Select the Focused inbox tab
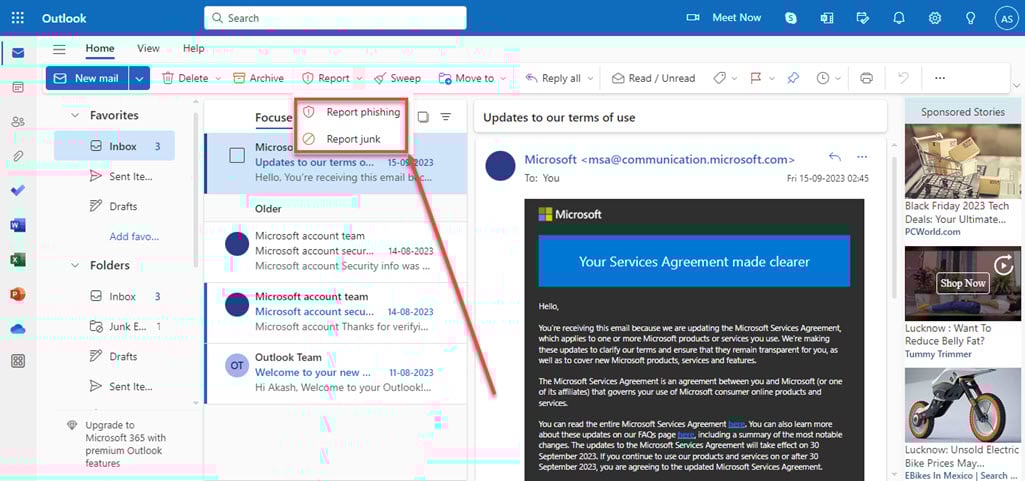This screenshot has width=1025, height=481. click(x=273, y=118)
